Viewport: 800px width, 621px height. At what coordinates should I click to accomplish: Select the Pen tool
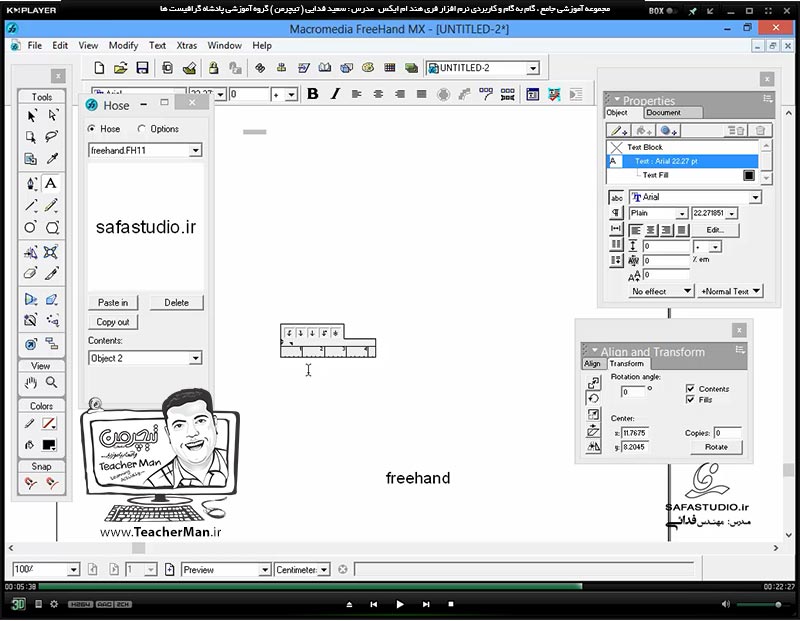(31, 183)
